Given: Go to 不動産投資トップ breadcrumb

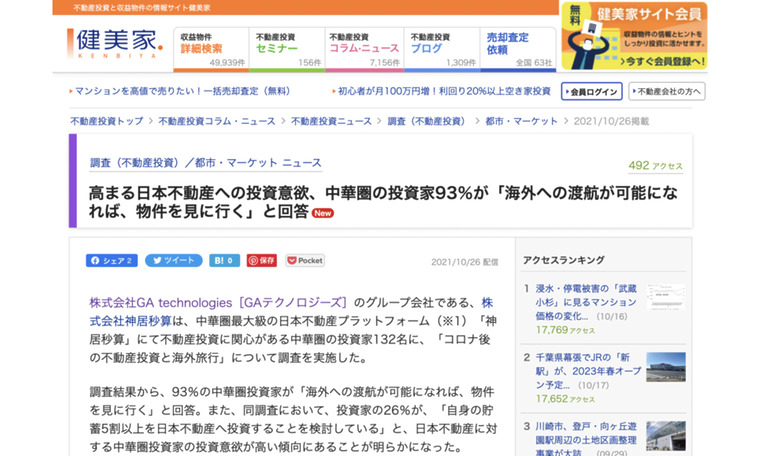Looking at the screenshot, I should (x=107, y=120).
